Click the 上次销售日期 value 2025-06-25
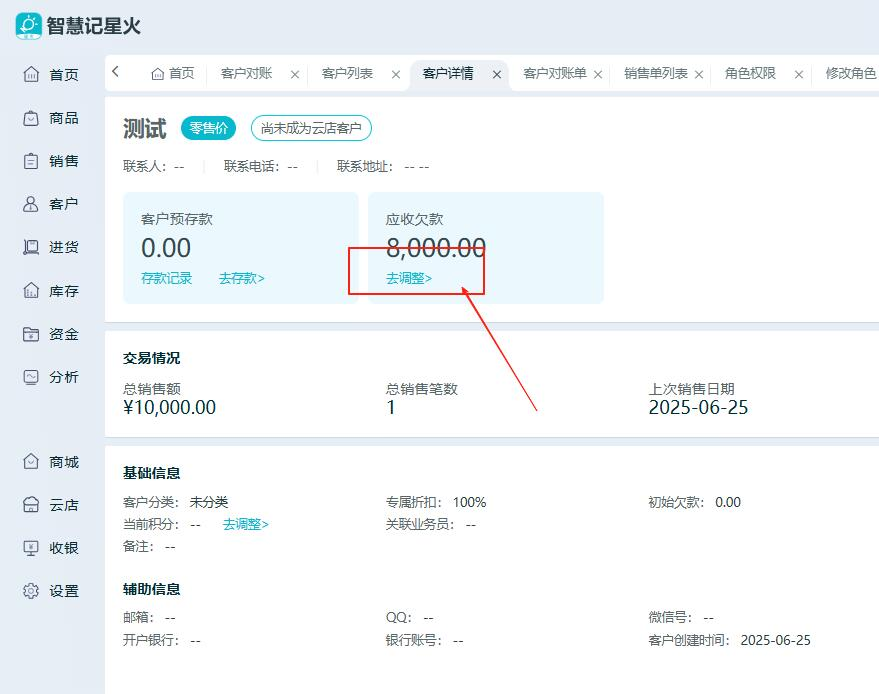Image resolution: width=879 pixels, height=694 pixels. point(698,408)
